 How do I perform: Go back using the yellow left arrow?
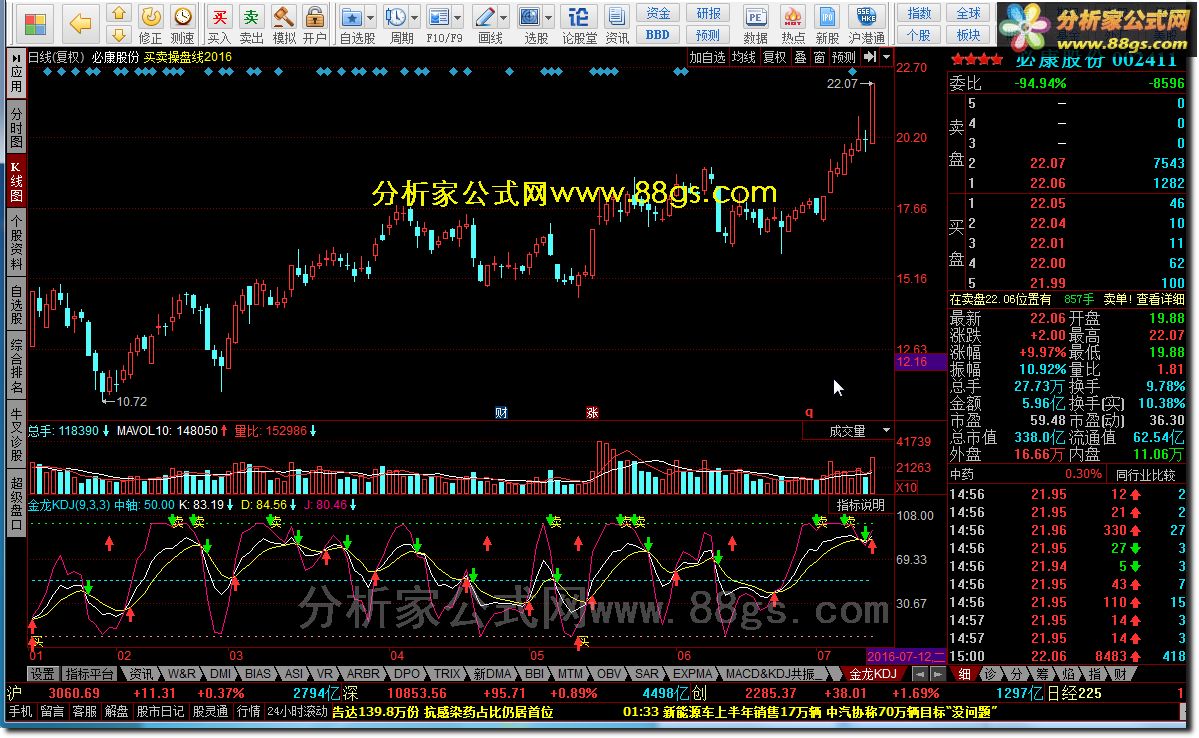click(80, 24)
